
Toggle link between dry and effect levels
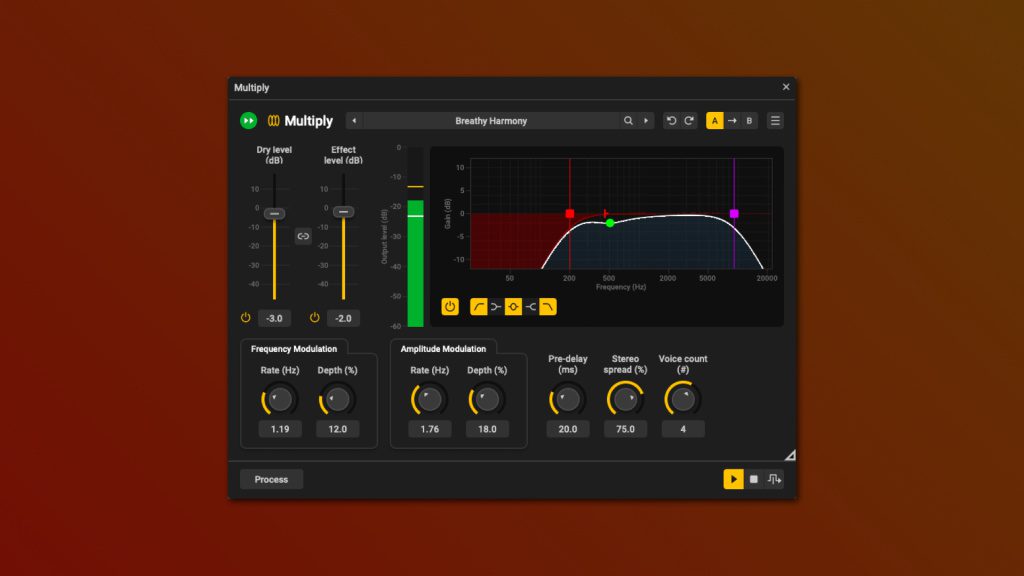click(303, 236)
